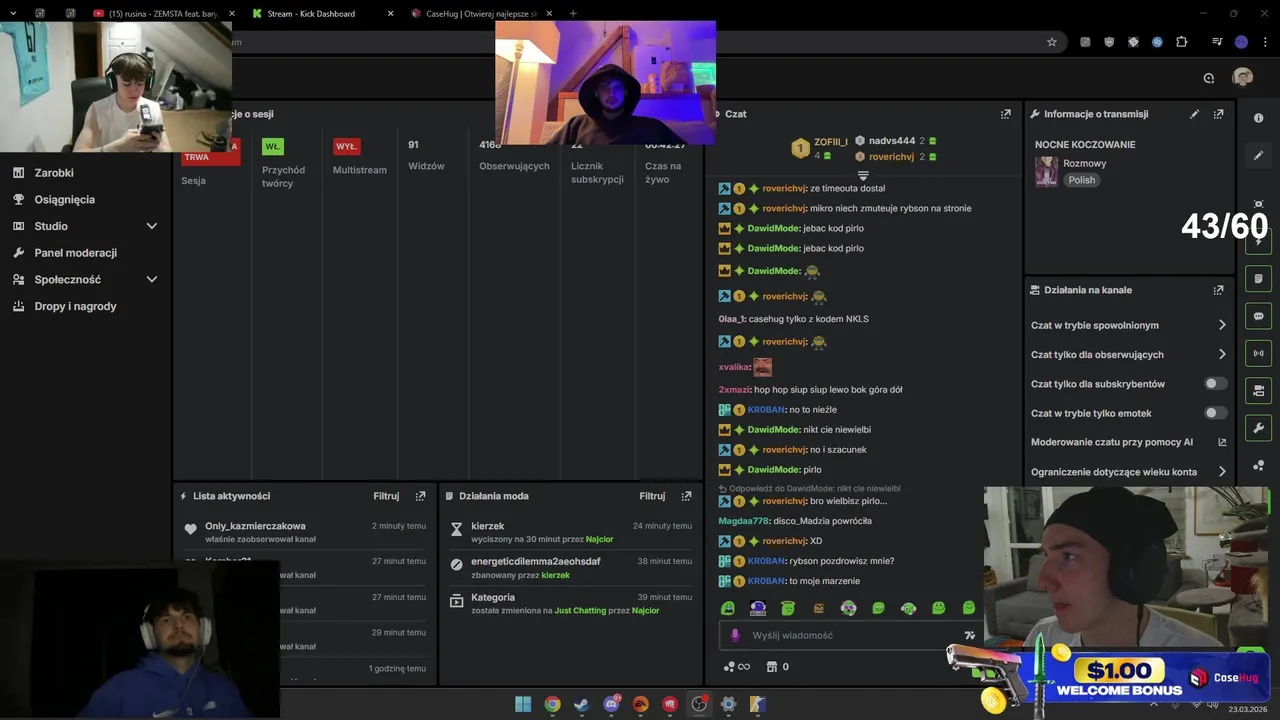Screen dimensions: 1280x720
Task: Click the microphone icon in chat input
Action: point(735,635)
